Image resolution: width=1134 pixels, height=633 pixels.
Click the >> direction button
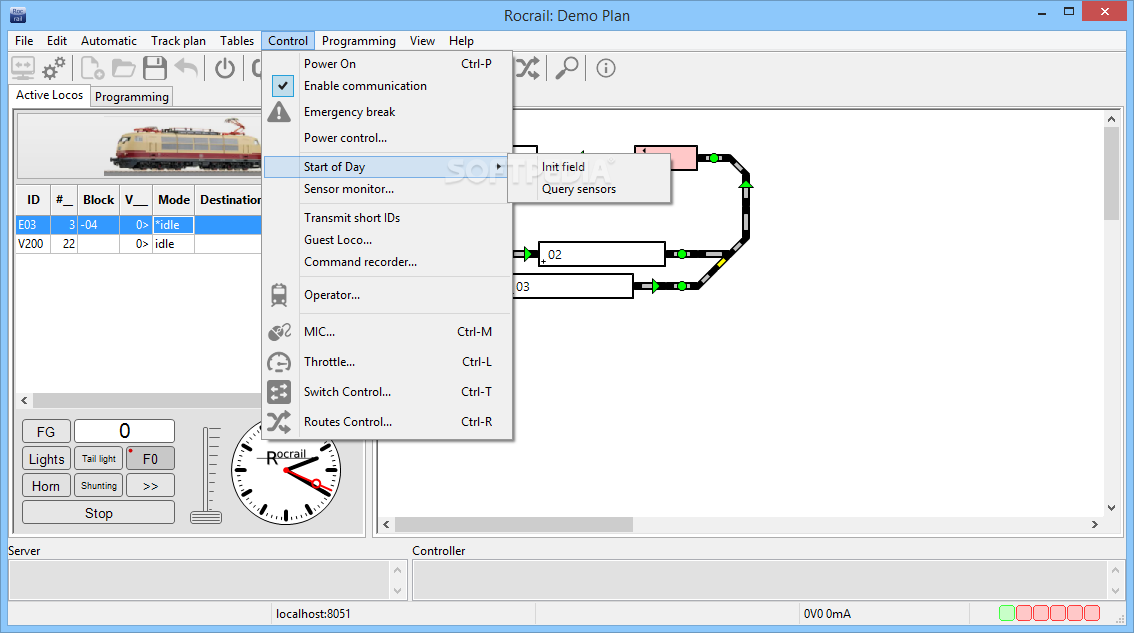(150, 486)
